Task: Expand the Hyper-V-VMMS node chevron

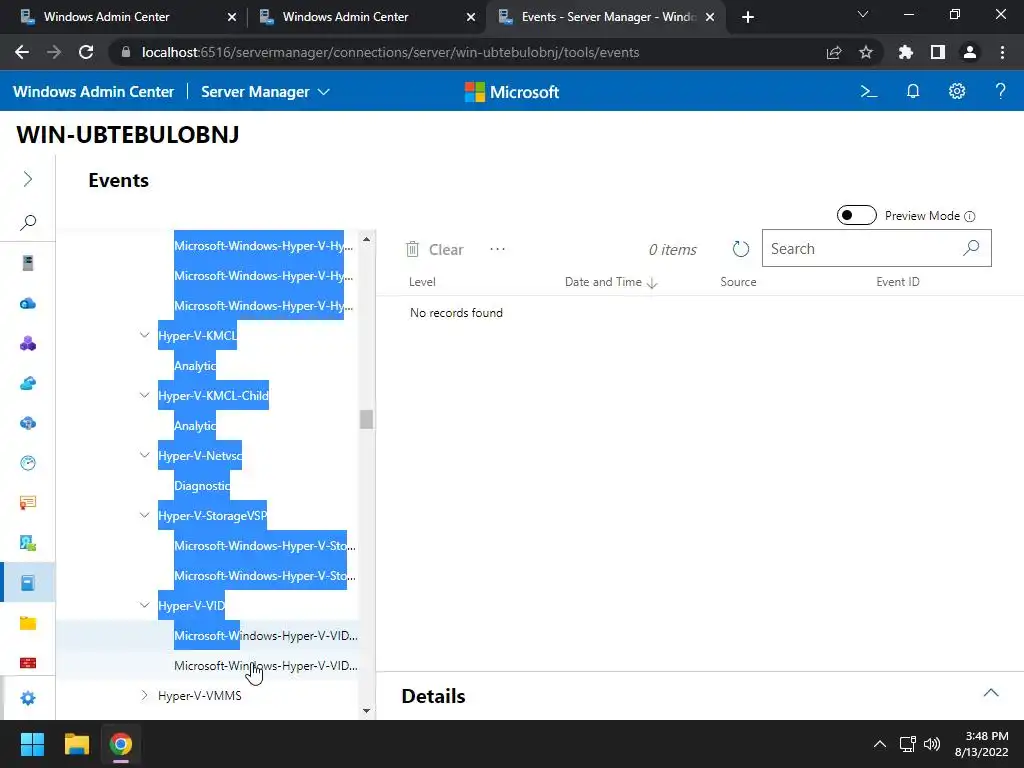Action: (x=144, y=696)
